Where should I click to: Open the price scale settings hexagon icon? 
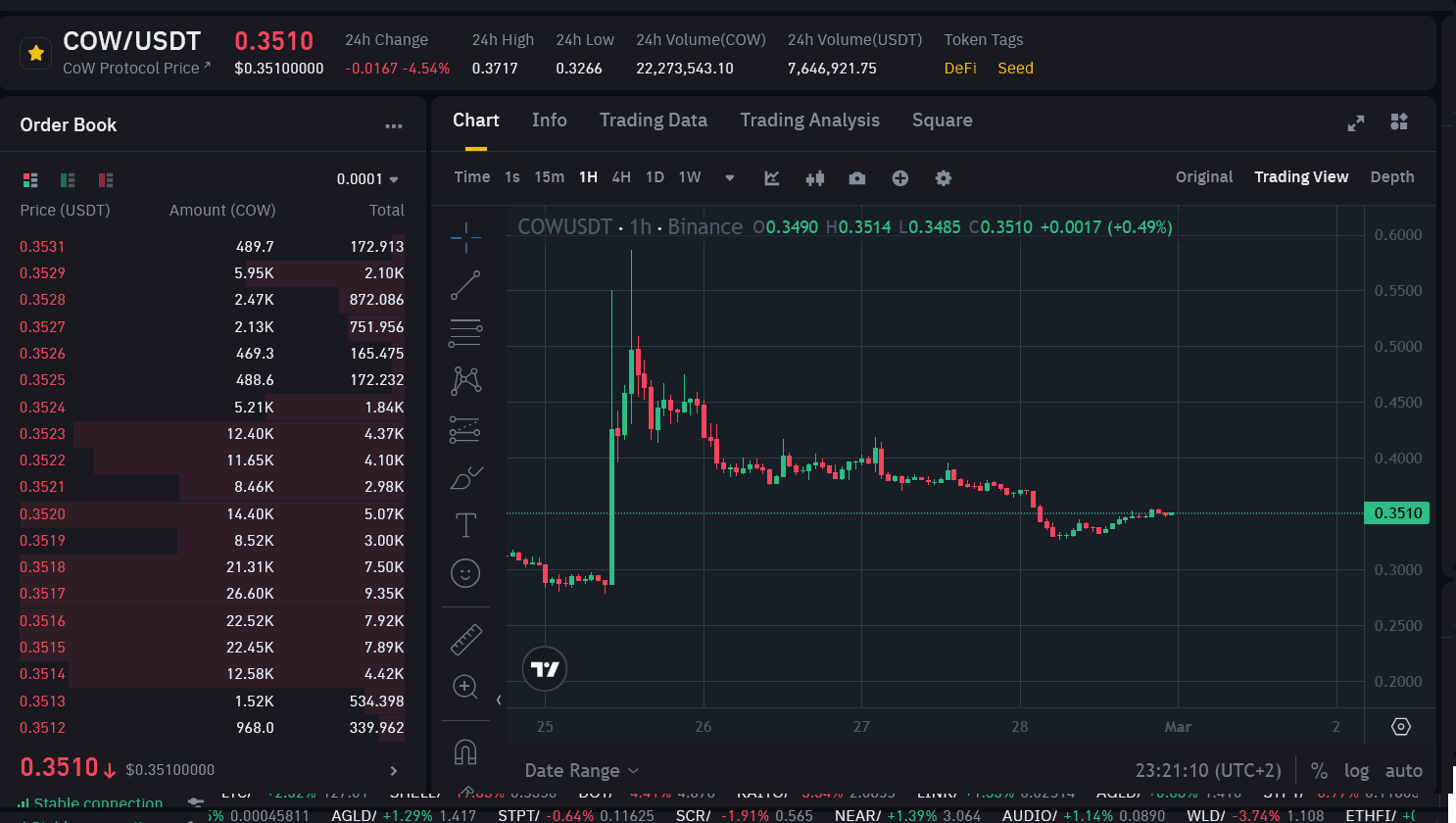1401,726
